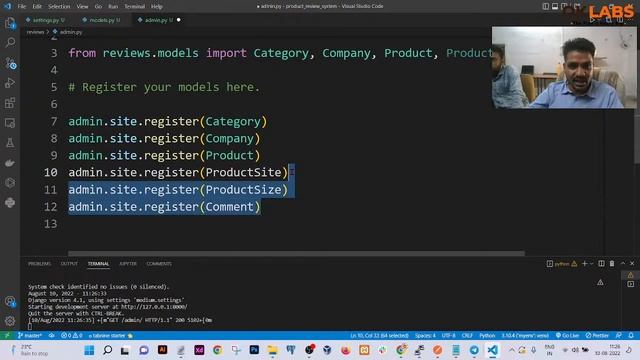
Task: Switch to the Jupyter panel tab
Action: coord(128,264)
